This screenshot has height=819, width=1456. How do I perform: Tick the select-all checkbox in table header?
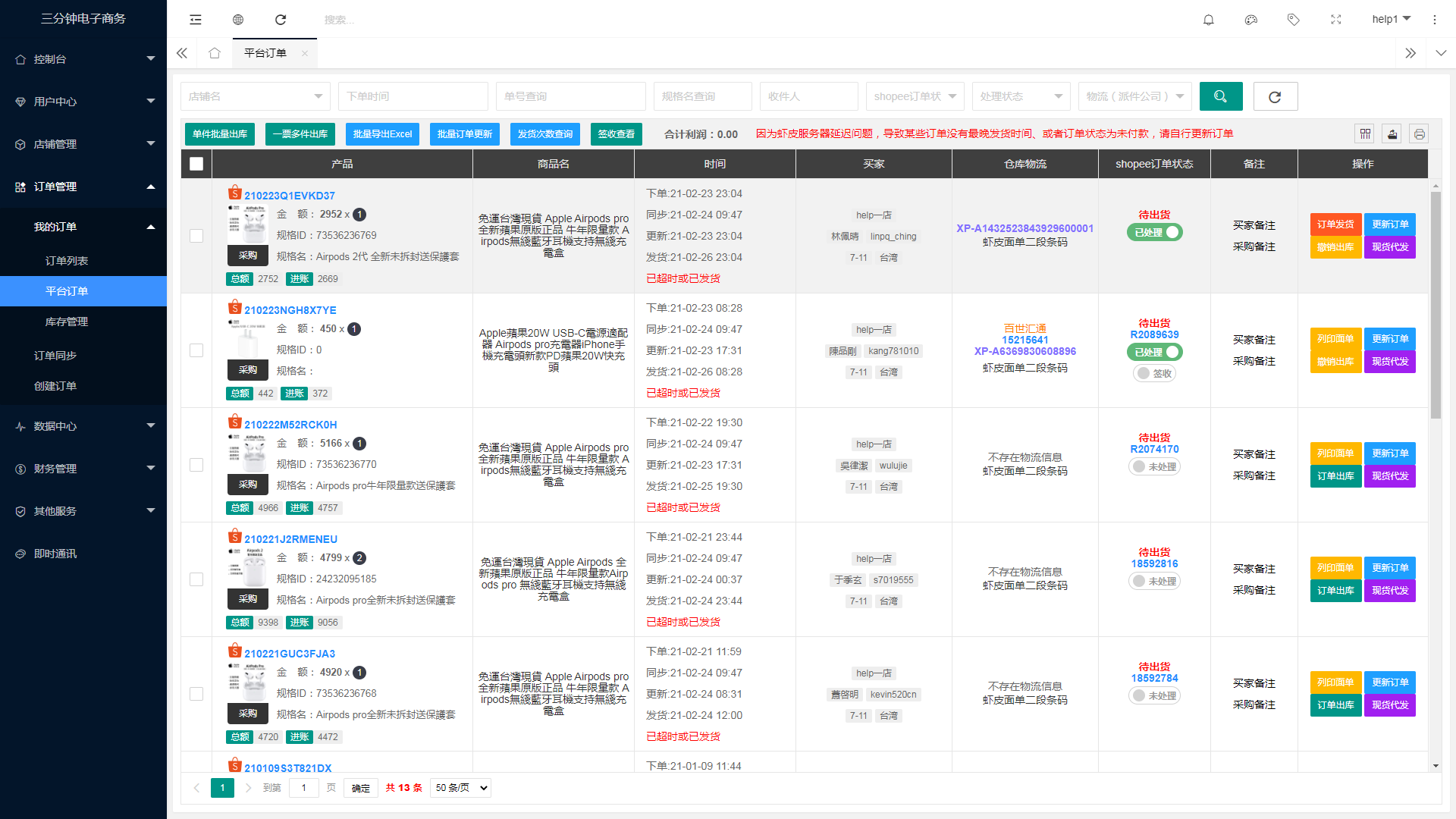coord(196,164)
